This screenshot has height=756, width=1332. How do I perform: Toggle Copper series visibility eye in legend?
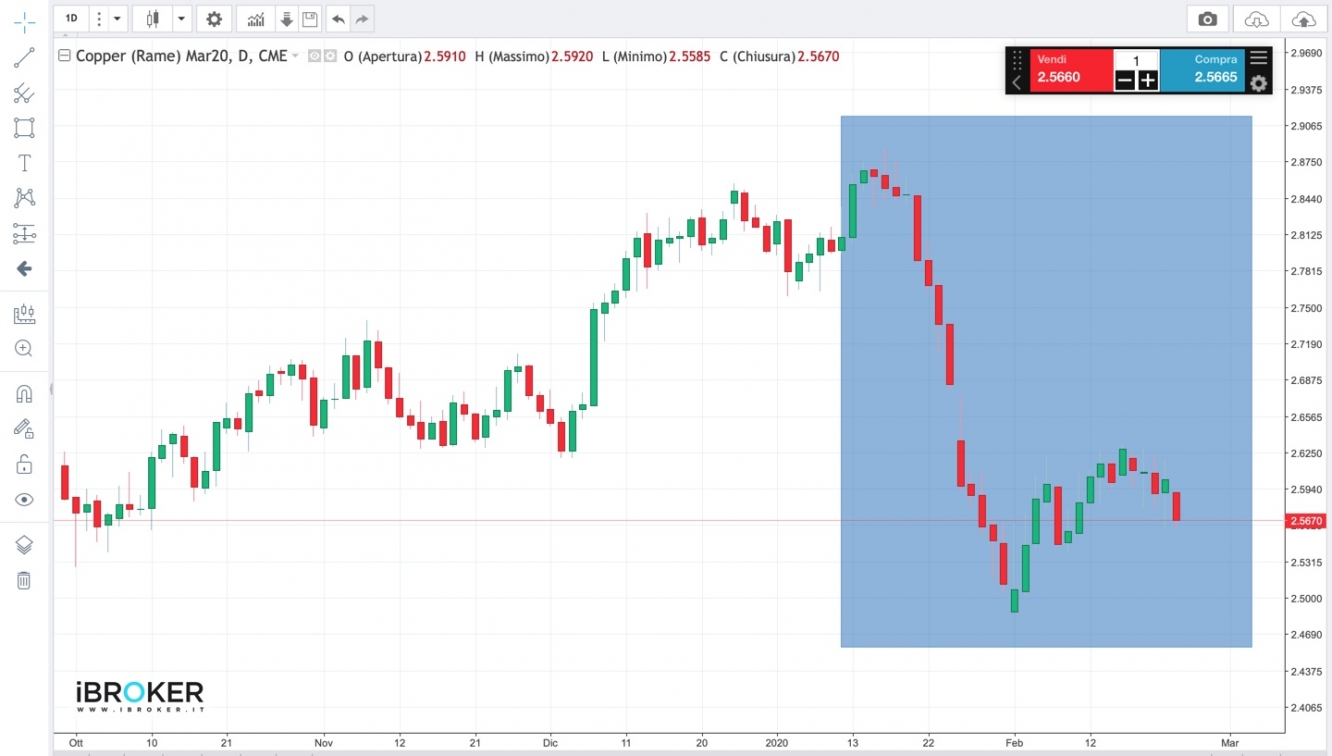[315, 57]
